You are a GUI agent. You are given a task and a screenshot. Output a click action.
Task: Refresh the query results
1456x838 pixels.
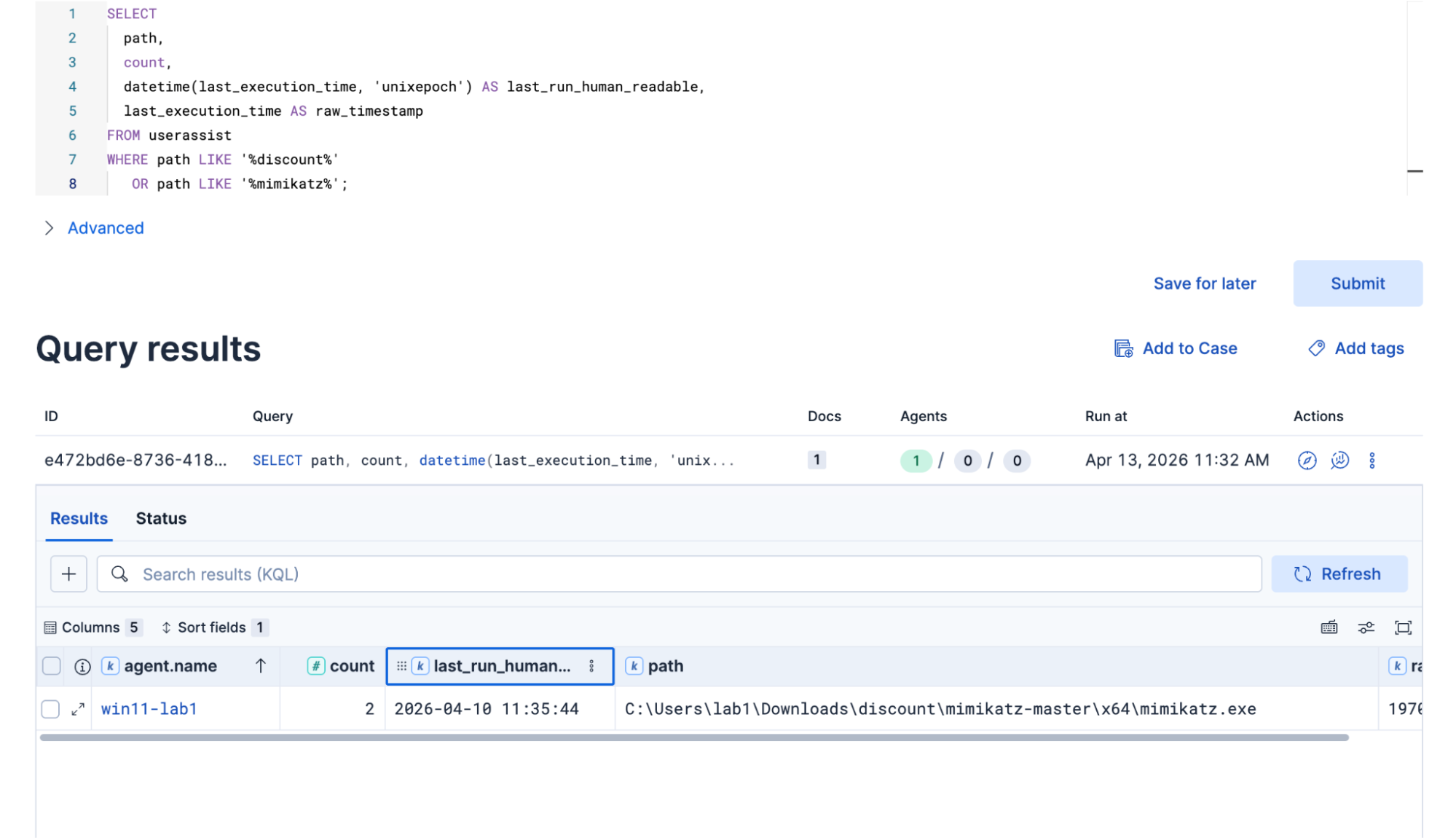pyautogui.click(x=1339, y=574)
